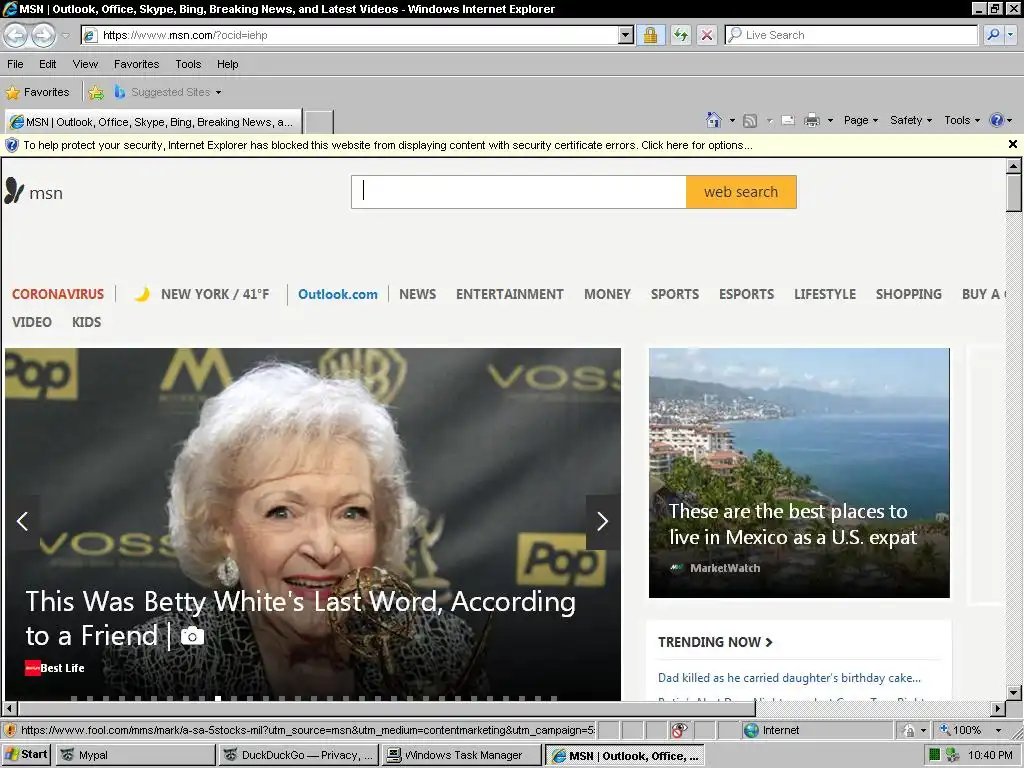Open the Windows Start button
The width and height of the screenshot is (1024, 768).
tap(27, 755)
